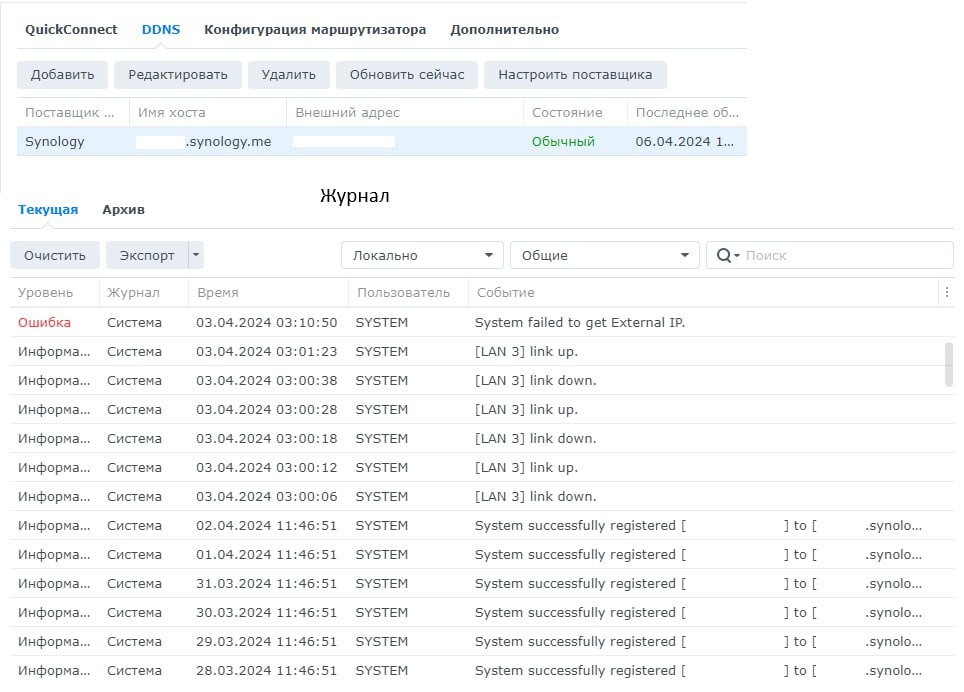
Task: Click the Удалить button
Action: [x=288, y=75]
